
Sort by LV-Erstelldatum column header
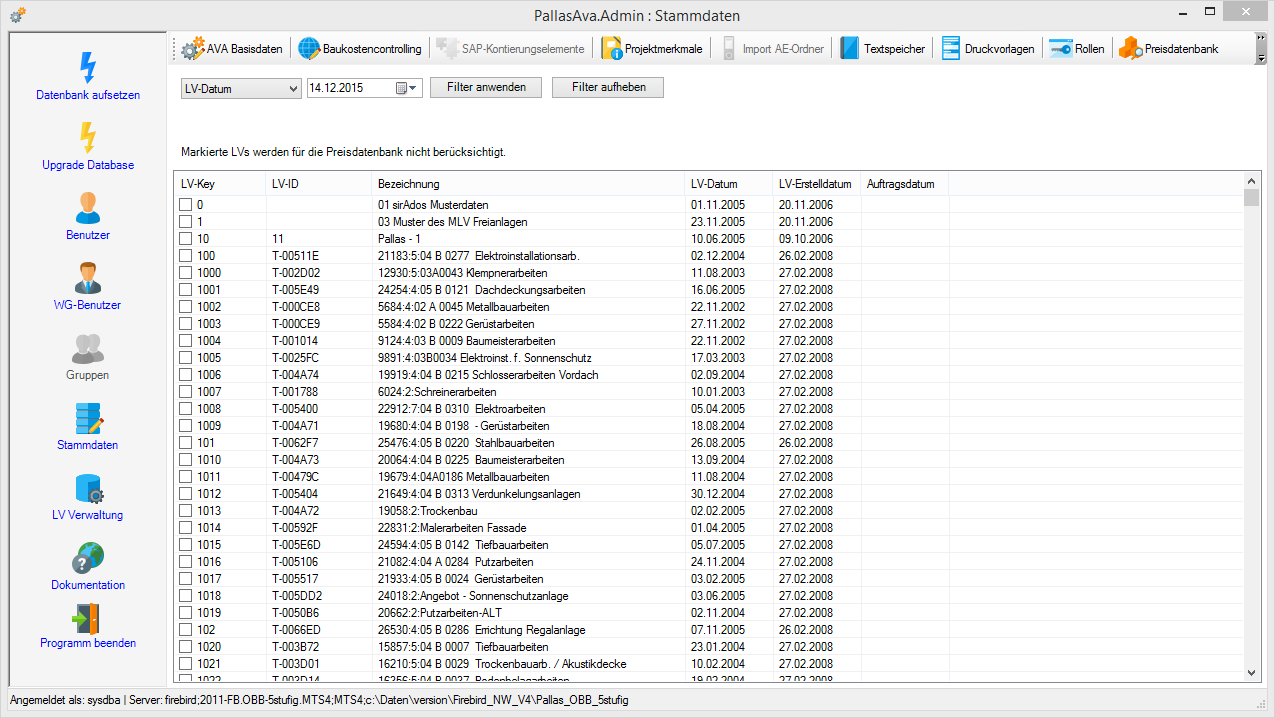click(816, 184)
